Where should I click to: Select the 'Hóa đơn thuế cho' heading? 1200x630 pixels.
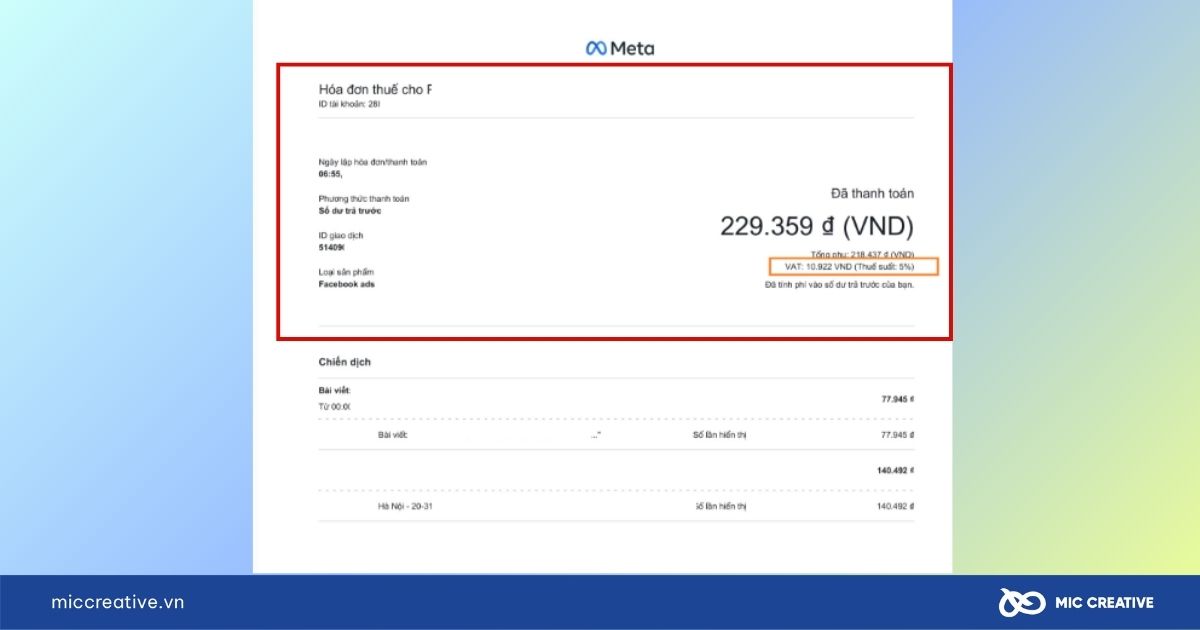[375, 89]
